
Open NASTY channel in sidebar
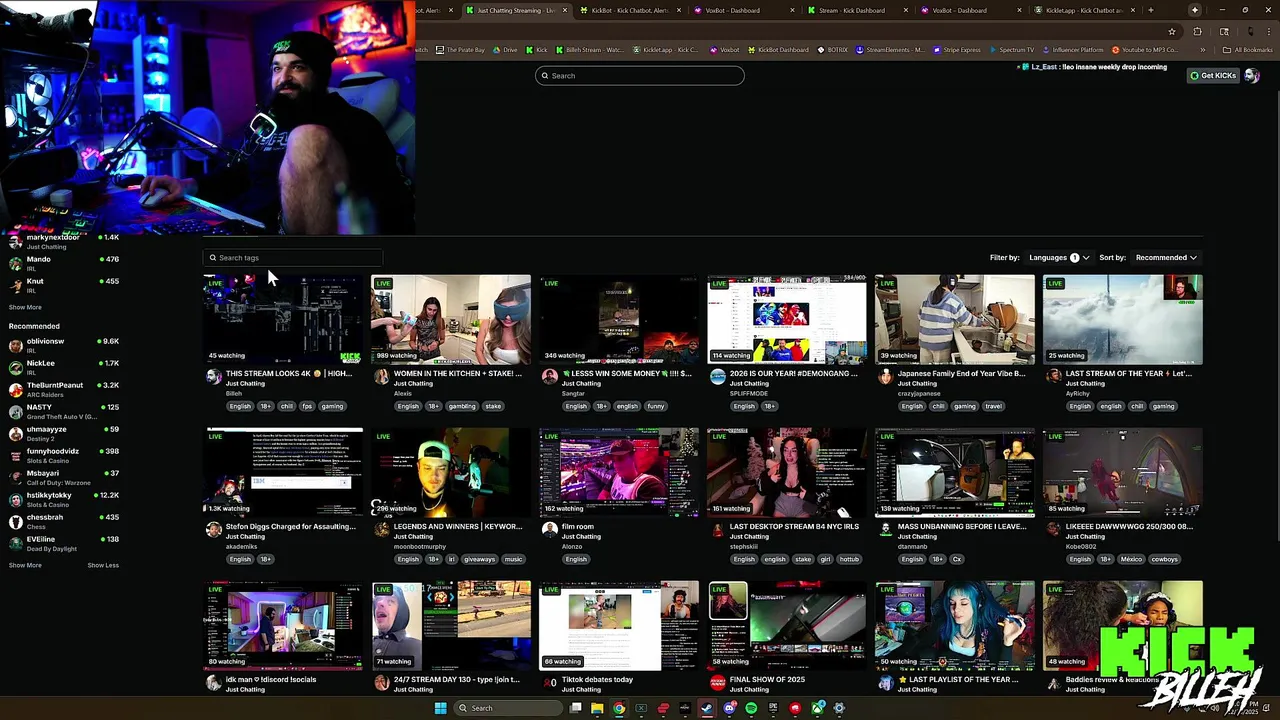click(x=63, y=412)
